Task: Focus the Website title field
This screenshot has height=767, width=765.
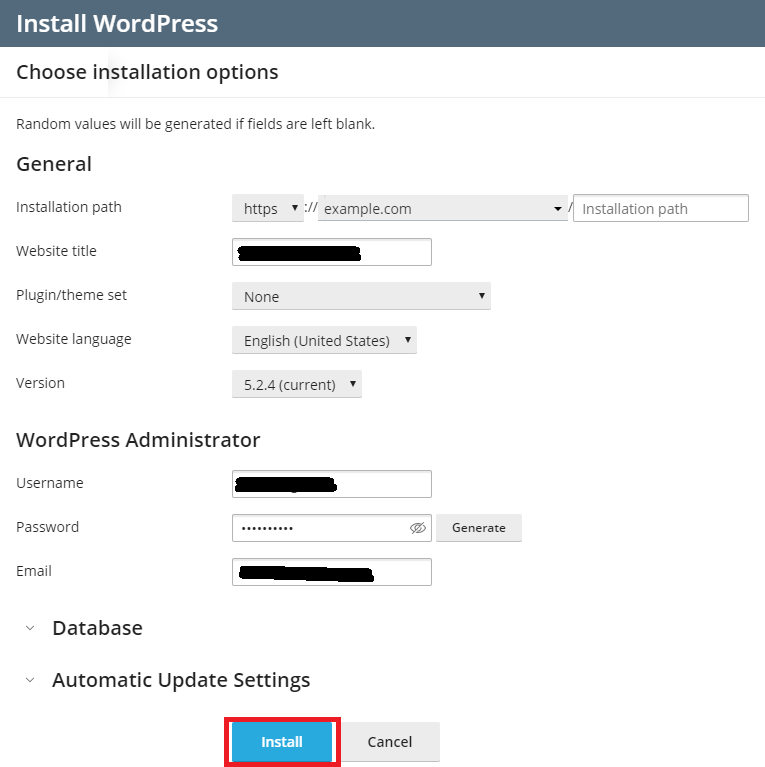Action: pyautogui.click(x=332, y=252)
